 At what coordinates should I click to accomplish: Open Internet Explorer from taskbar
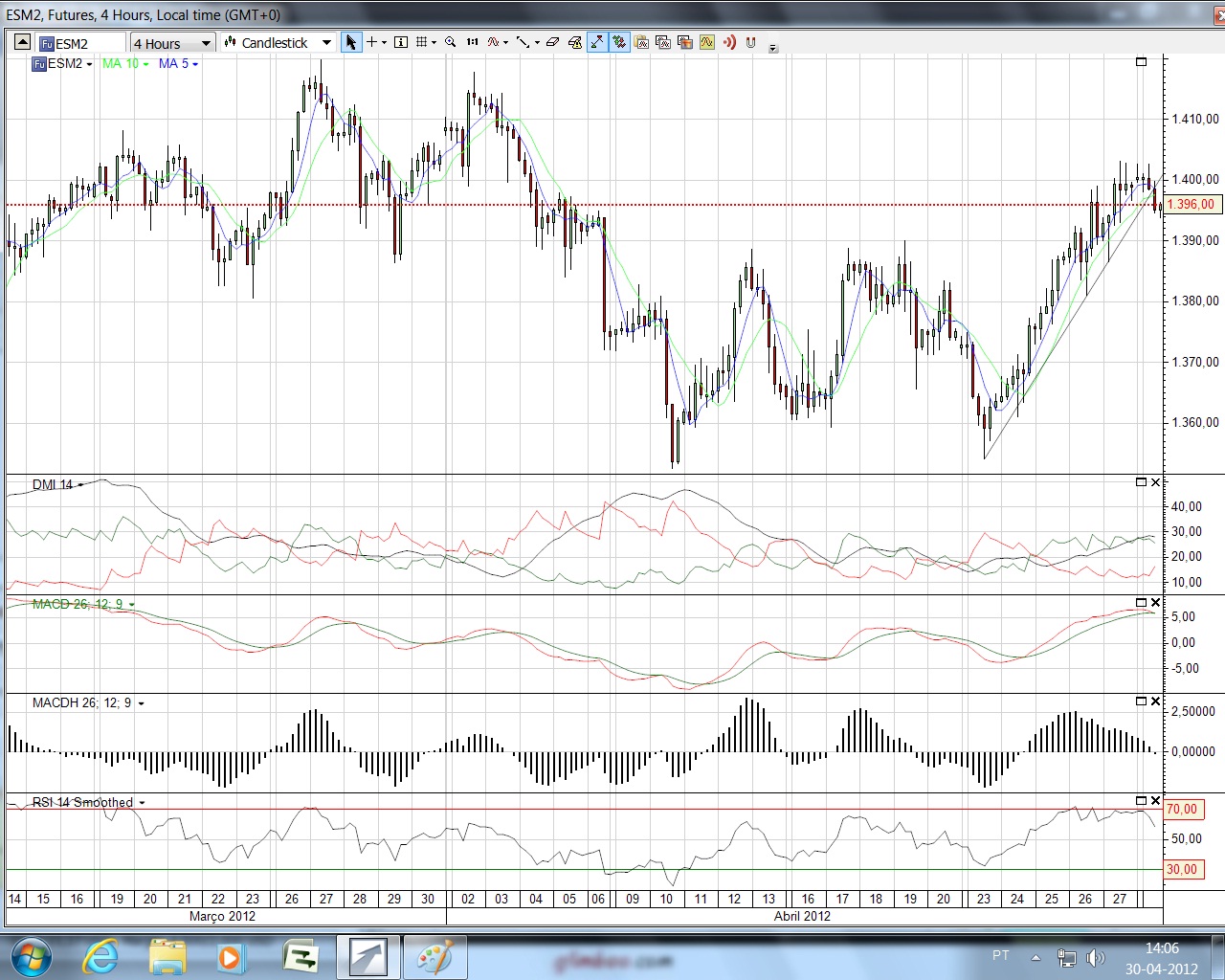click(100, 957)
